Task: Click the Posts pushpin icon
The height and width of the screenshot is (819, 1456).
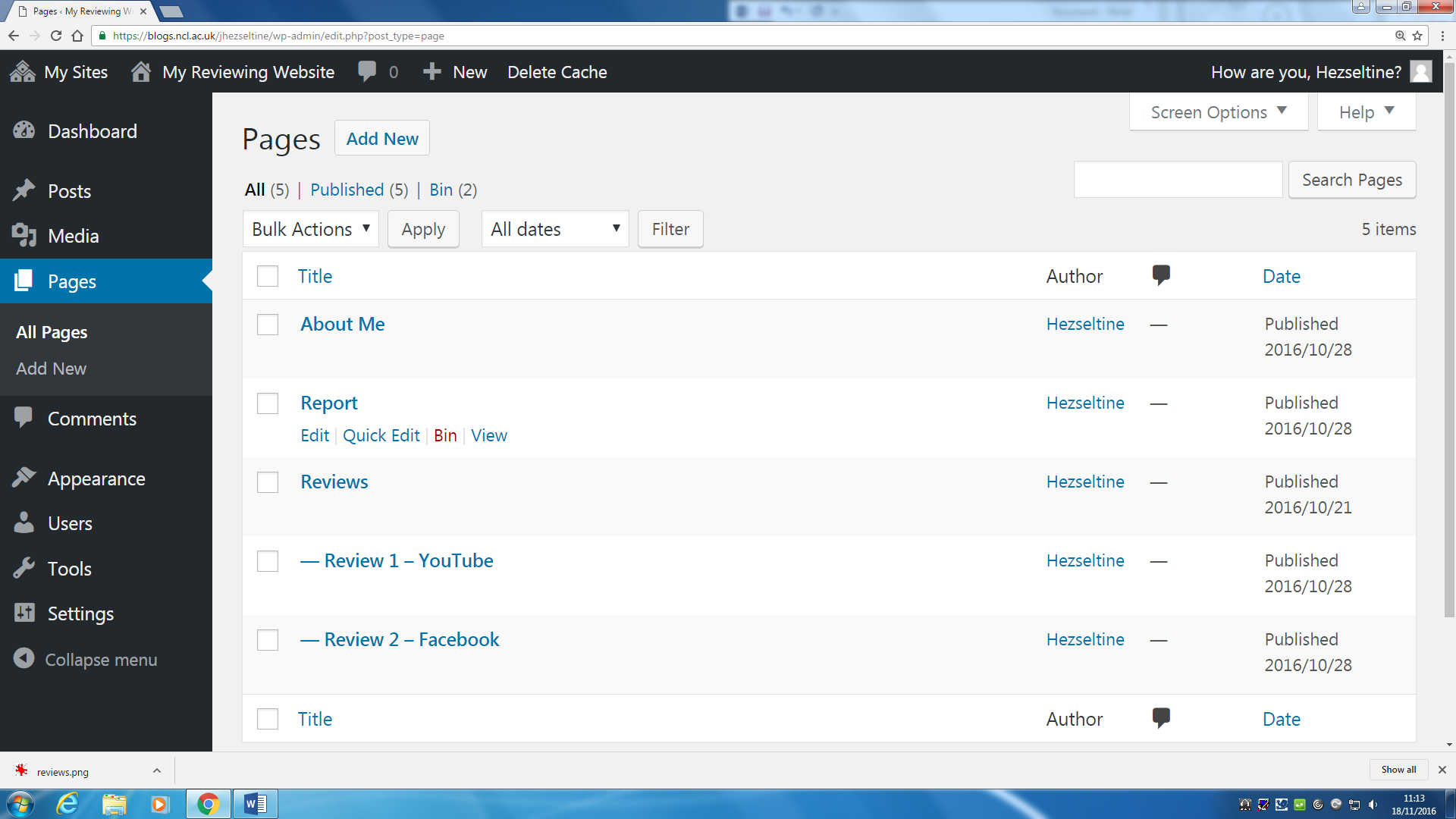Action: [x=24, y=190]
